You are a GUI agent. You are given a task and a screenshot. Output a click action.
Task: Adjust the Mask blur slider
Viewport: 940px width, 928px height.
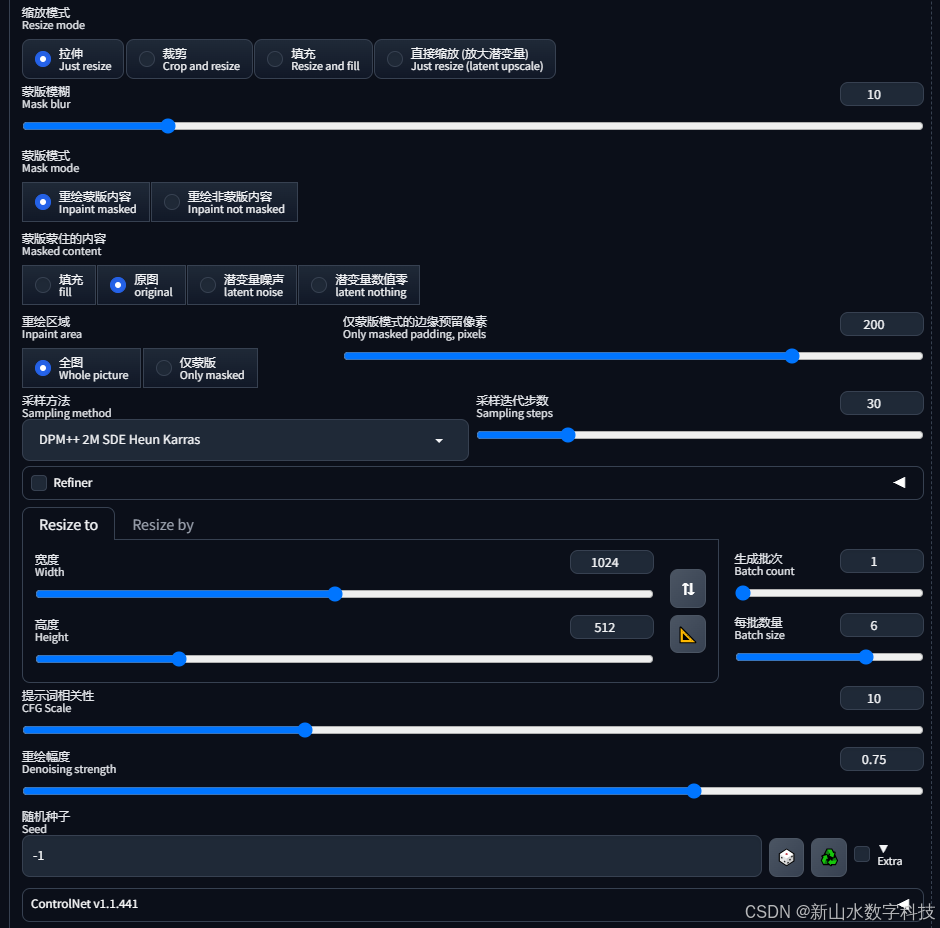click(x=472, y=126)
